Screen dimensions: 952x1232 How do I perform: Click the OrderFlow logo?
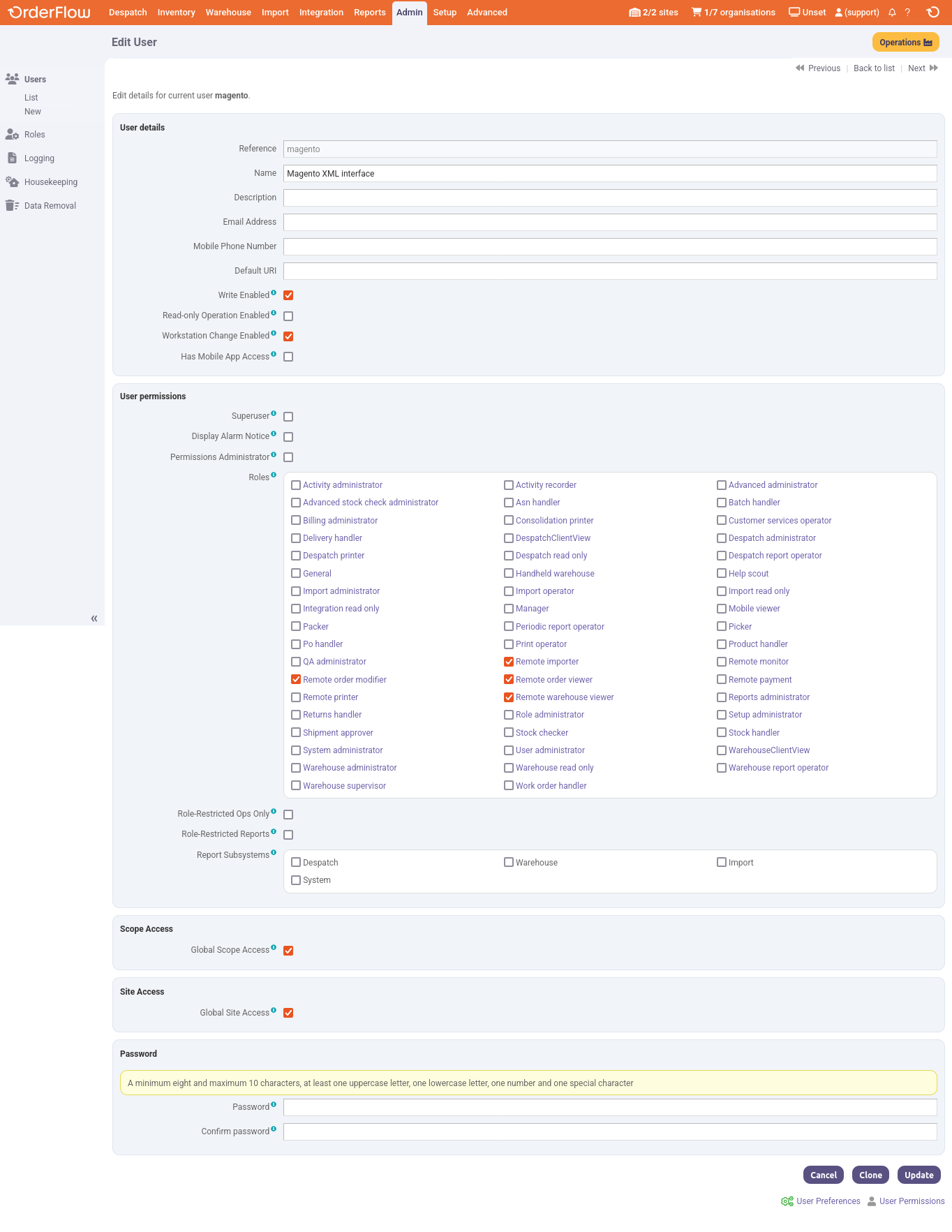(x=49, y=13)
